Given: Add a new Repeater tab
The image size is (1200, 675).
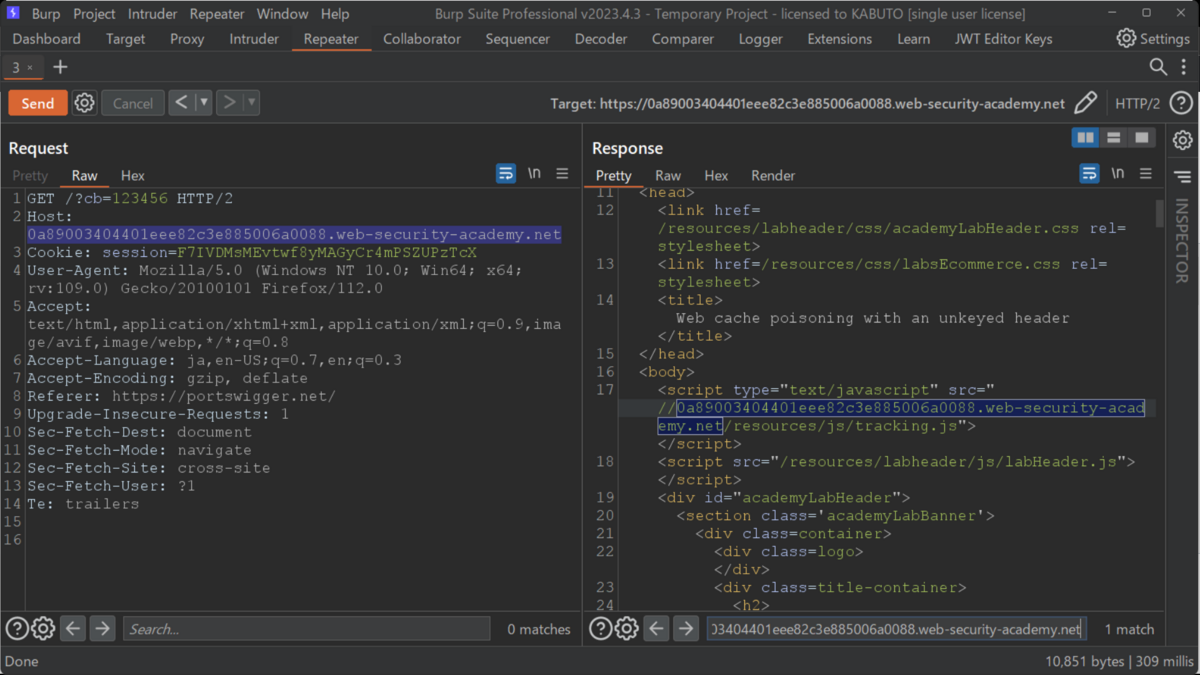Looking at the screenshot, I should [x=60, y=67].
